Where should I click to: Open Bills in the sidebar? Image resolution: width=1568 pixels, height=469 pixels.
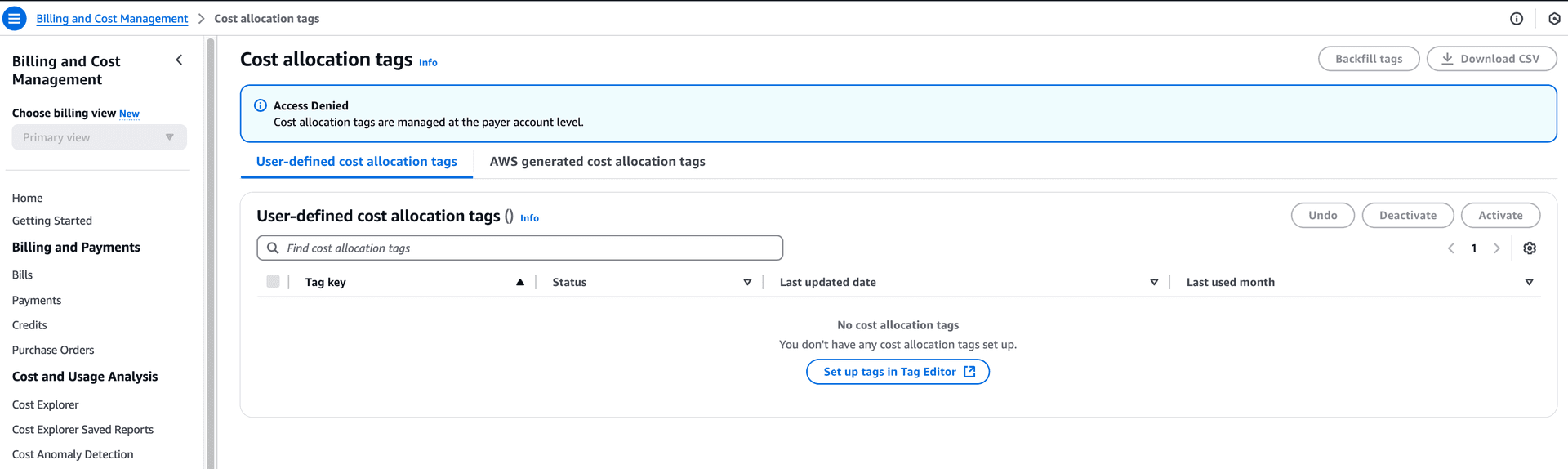[x=22, y=275]
